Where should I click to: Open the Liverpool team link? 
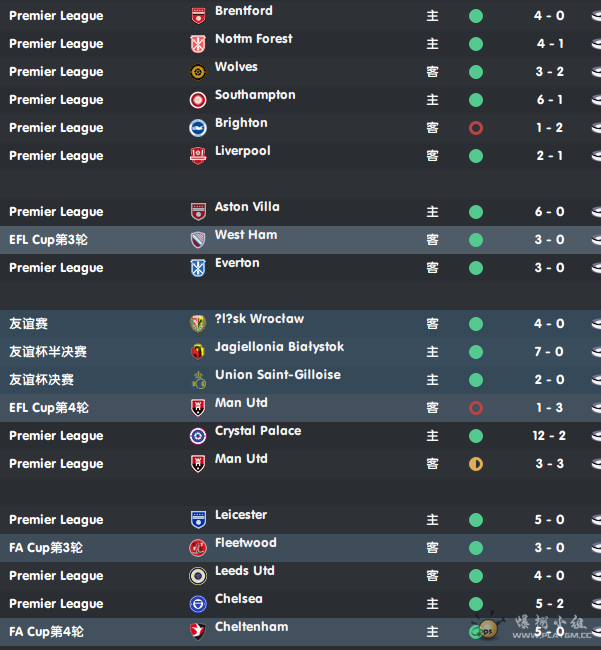242,151
